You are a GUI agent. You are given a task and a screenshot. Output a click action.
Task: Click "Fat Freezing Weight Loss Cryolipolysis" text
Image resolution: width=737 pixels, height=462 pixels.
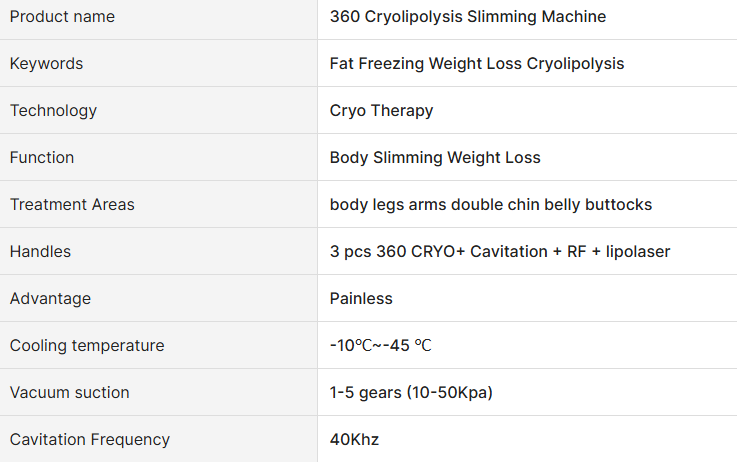(476, 64)
